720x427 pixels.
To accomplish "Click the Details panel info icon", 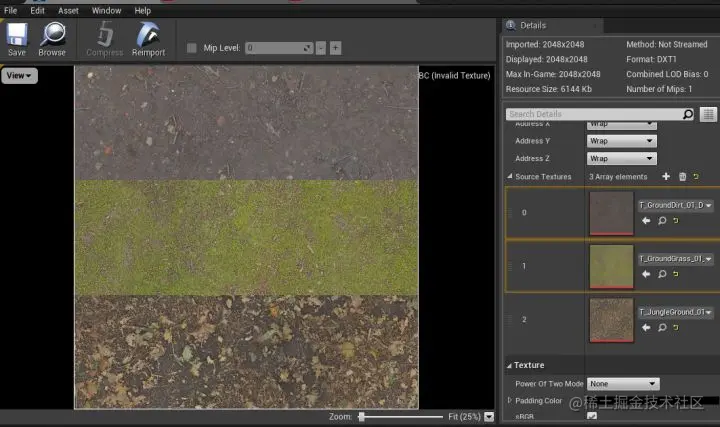I will click(511, 25).
